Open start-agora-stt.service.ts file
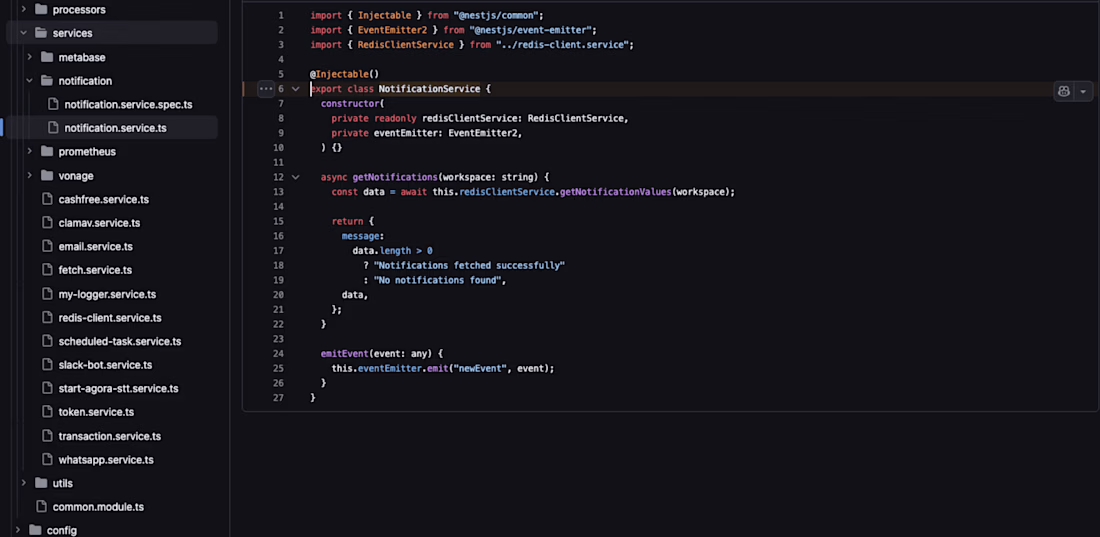Viewport: 1100px width, 537px height. point(119,389)
